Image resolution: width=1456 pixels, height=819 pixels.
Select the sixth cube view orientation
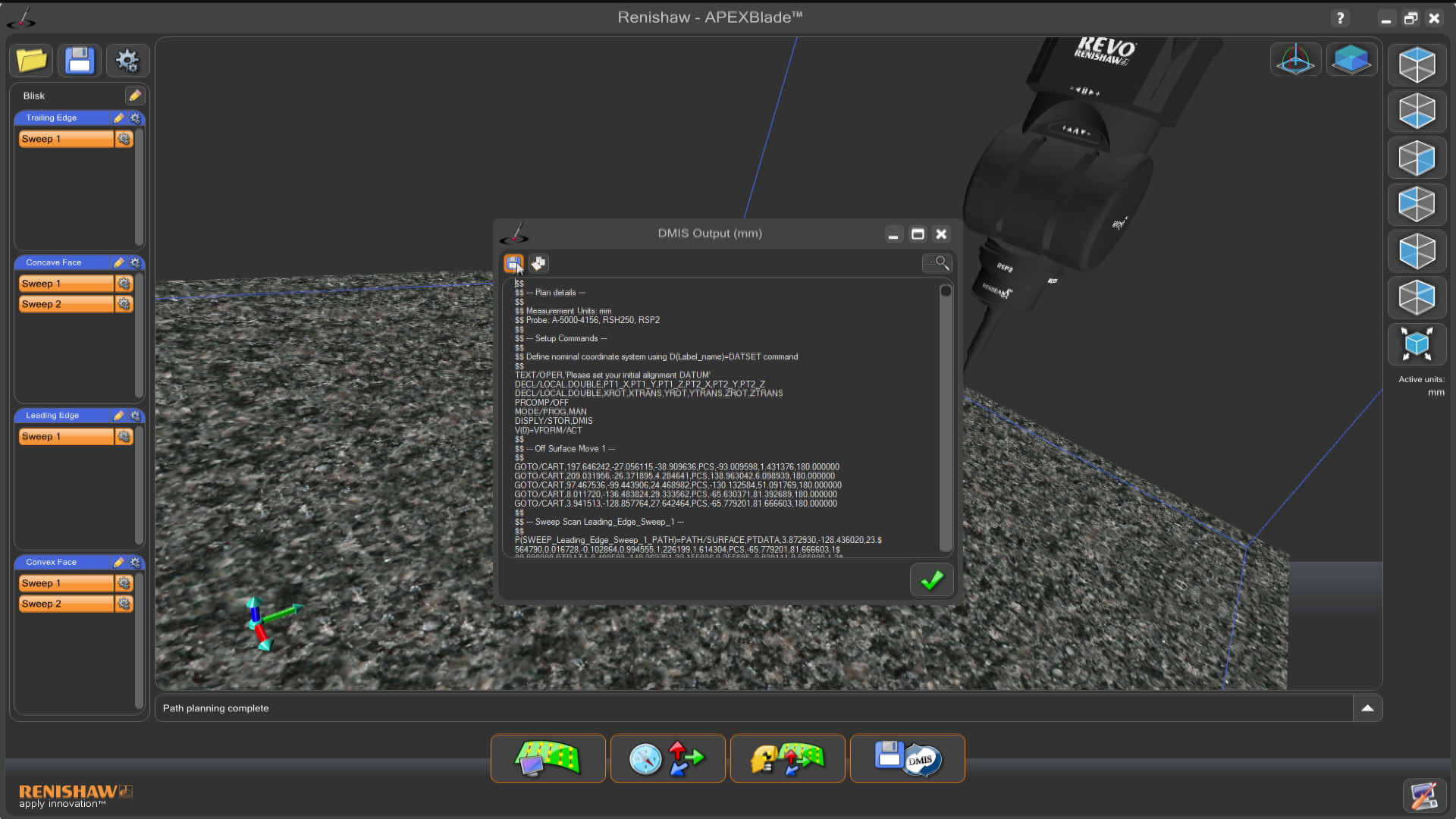click(x=1417, y=297)
